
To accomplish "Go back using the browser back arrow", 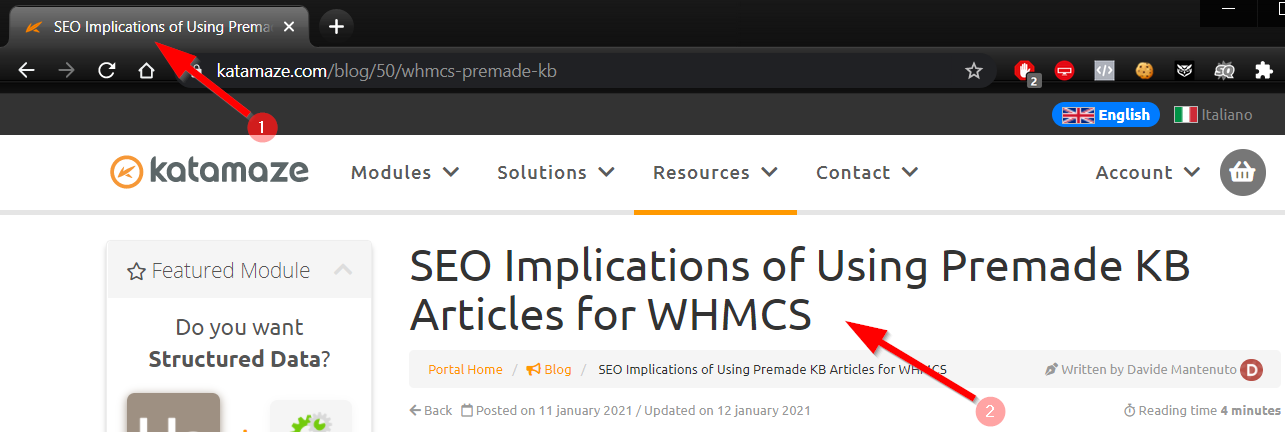I will pyautogui.click(x=27, y=71).
